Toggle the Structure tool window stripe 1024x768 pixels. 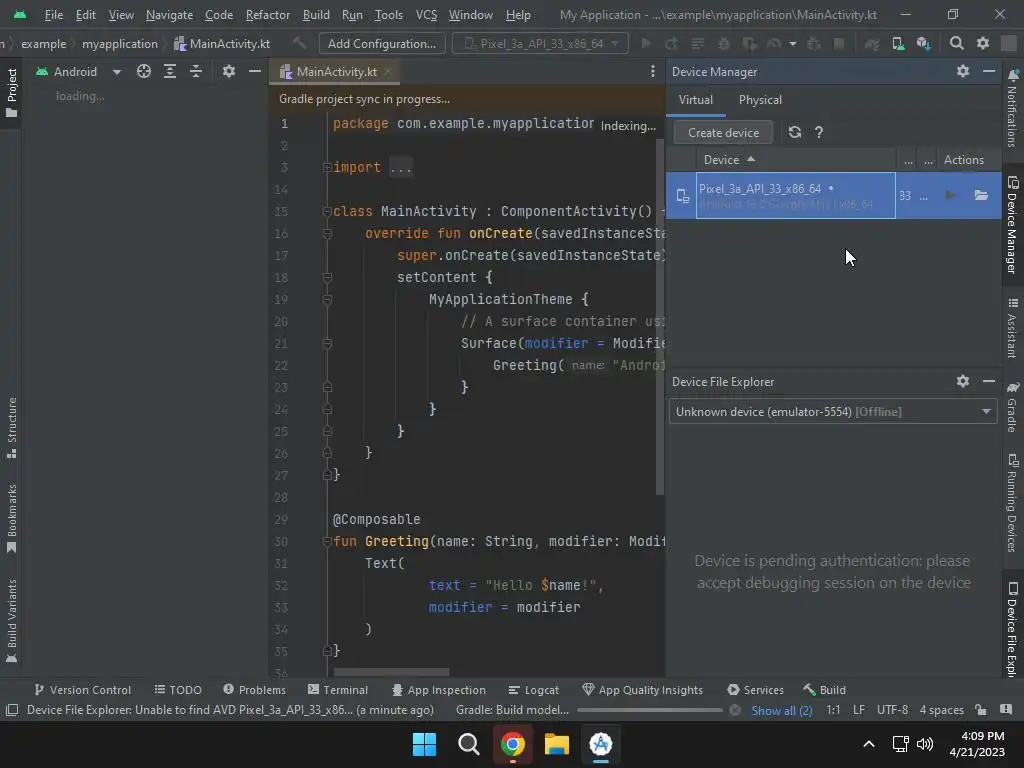11,428
